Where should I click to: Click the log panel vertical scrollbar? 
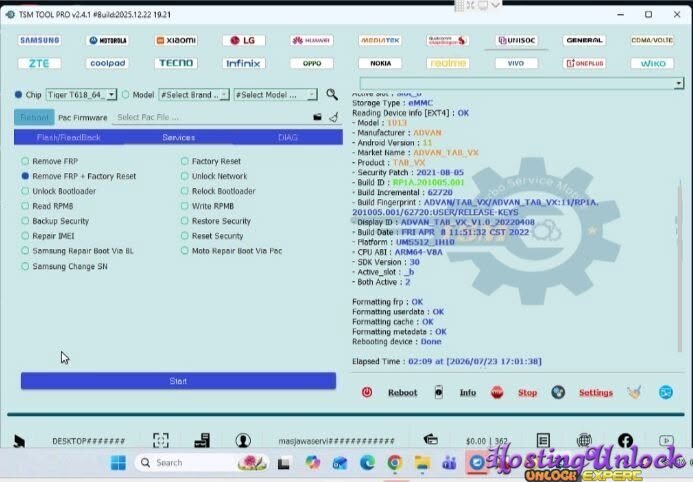679,267
